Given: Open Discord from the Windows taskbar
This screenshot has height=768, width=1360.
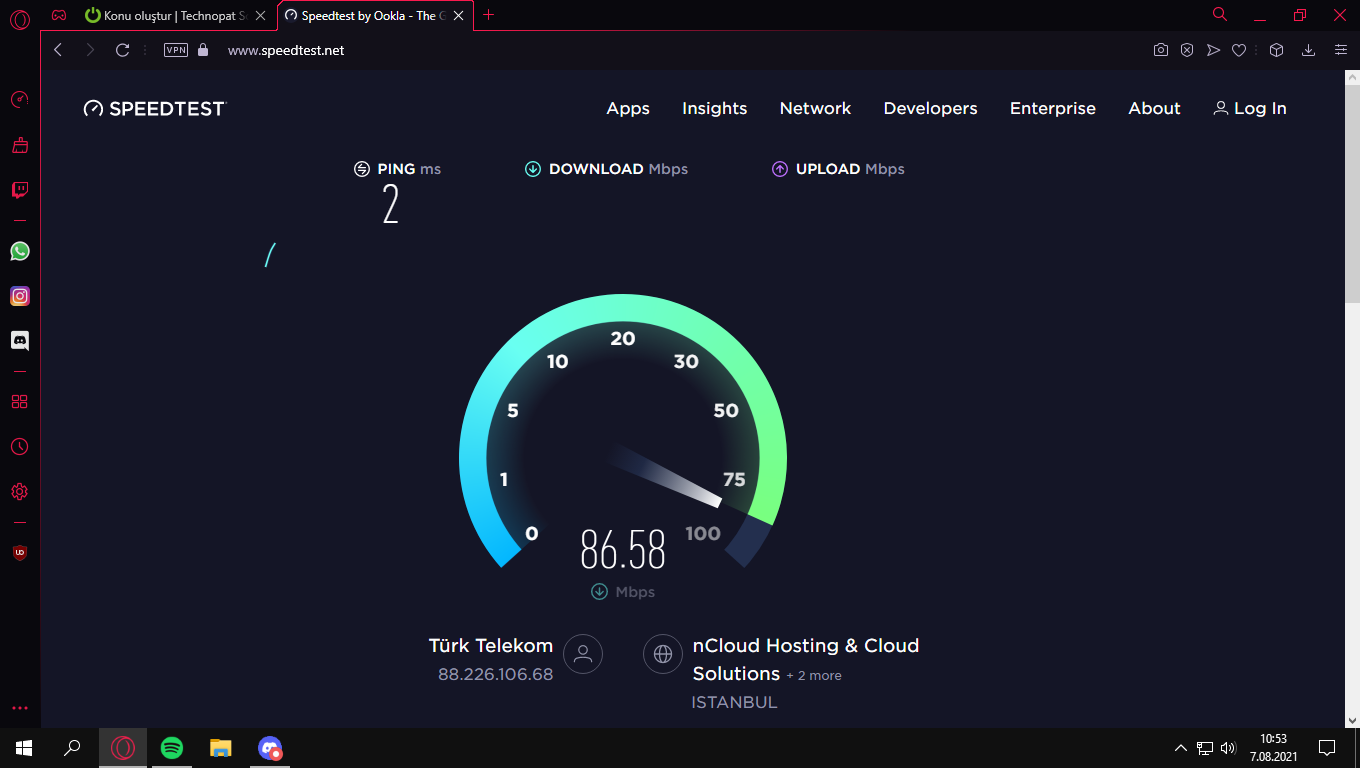Looking at the screenshot, I should pyautogui.click(x=270, y=748).
